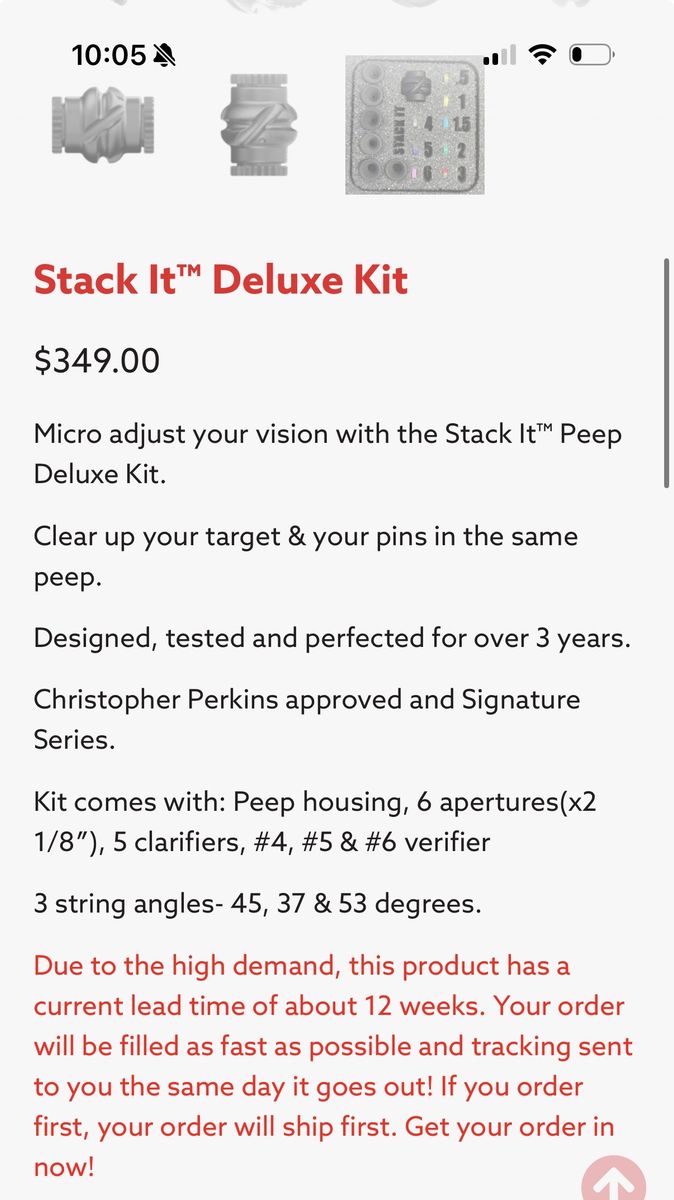Viewport: 674px width, 1200px height.
Task: Tap the 10:05 clock in status bar
Action: pyautogui.click(x=109, y=56)
